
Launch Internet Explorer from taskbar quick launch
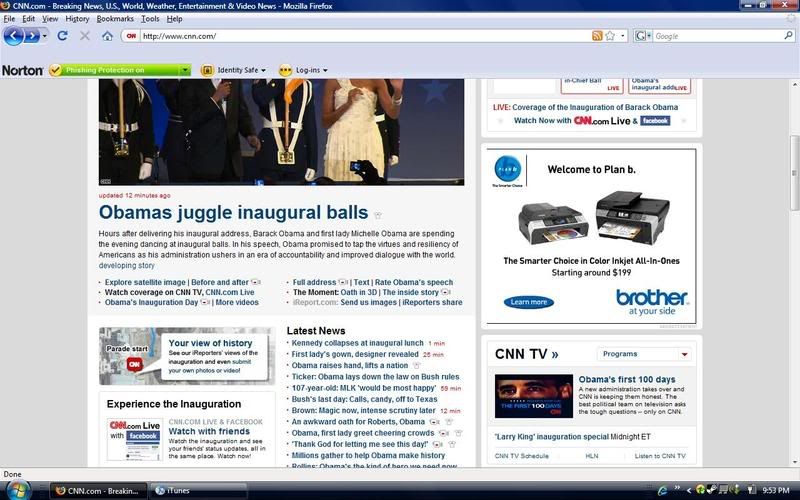pyautogui.click(x=662, y=490)
